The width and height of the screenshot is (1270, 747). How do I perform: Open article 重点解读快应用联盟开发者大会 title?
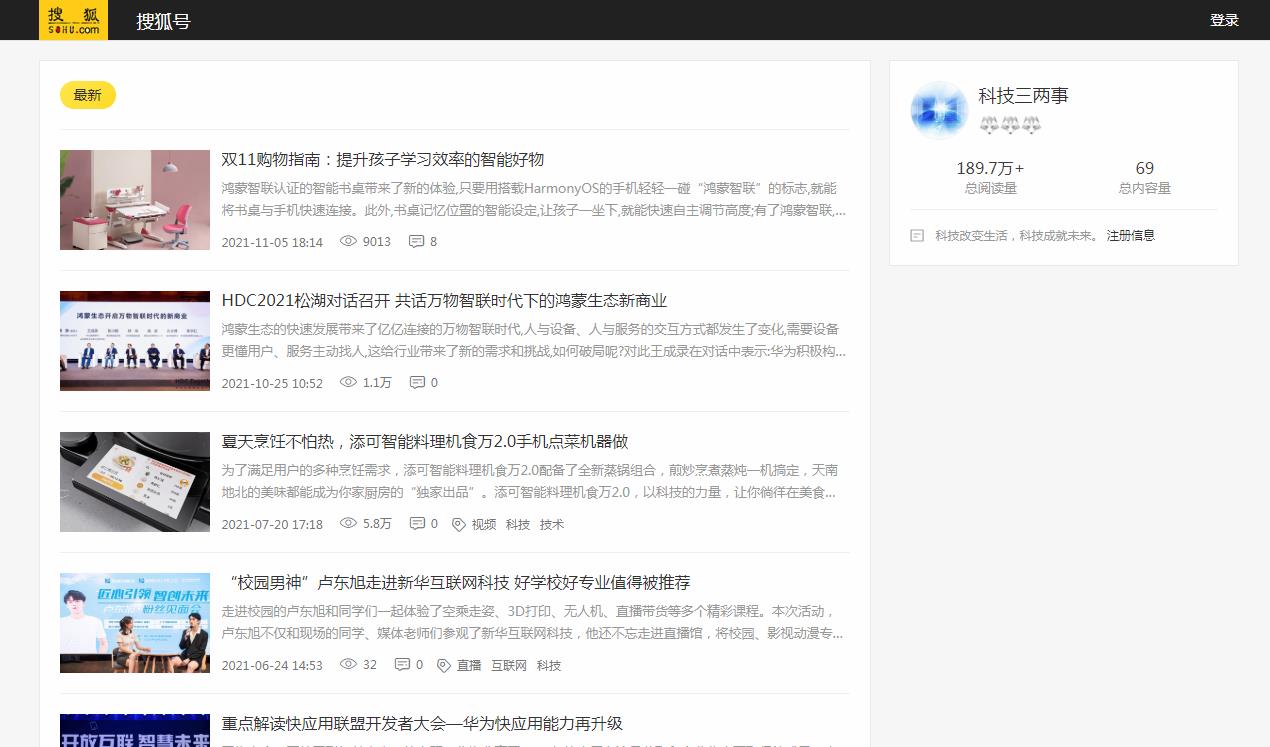click(x=422, y=724)
